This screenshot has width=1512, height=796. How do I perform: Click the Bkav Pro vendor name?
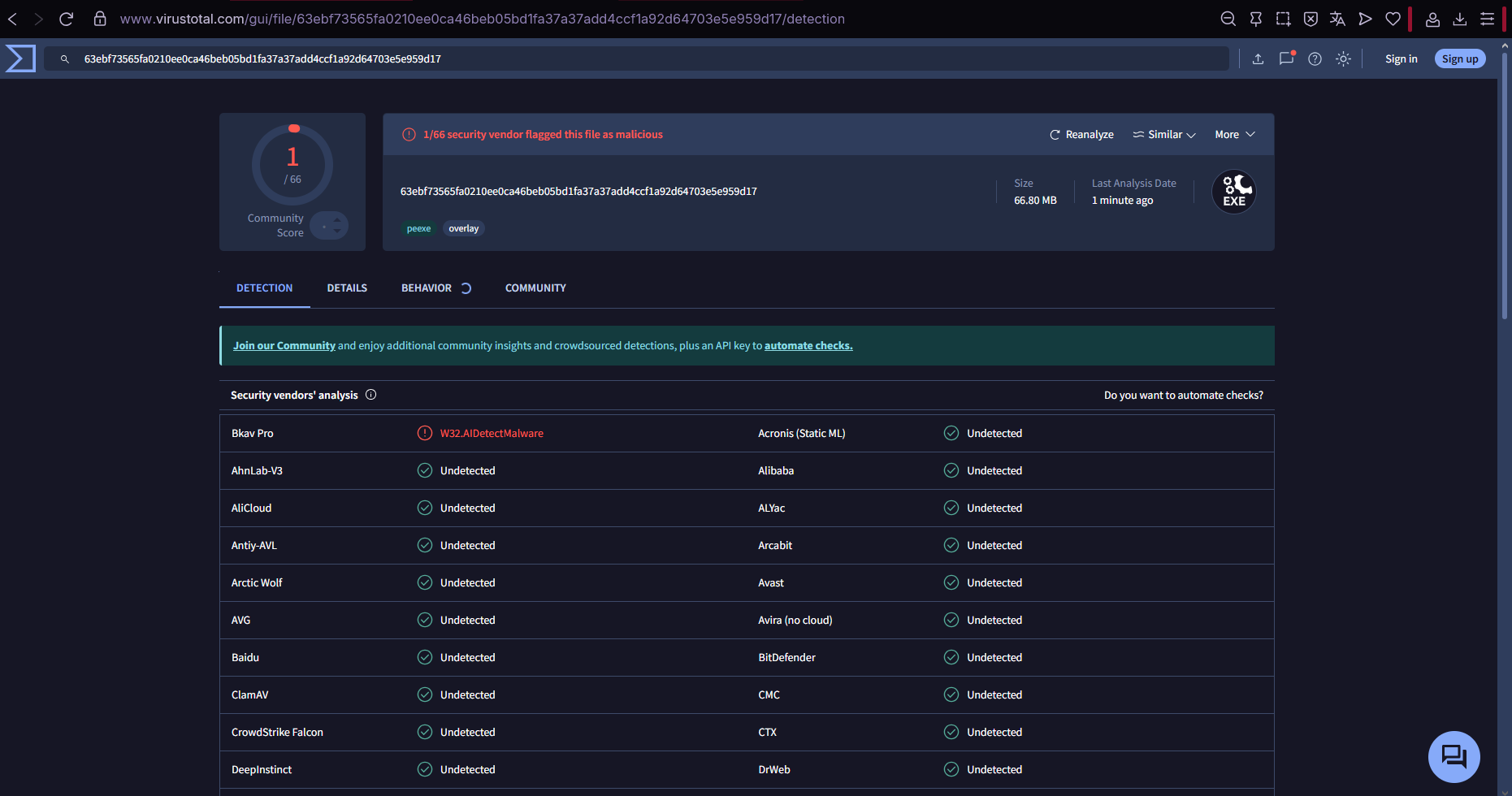[252, 433]
